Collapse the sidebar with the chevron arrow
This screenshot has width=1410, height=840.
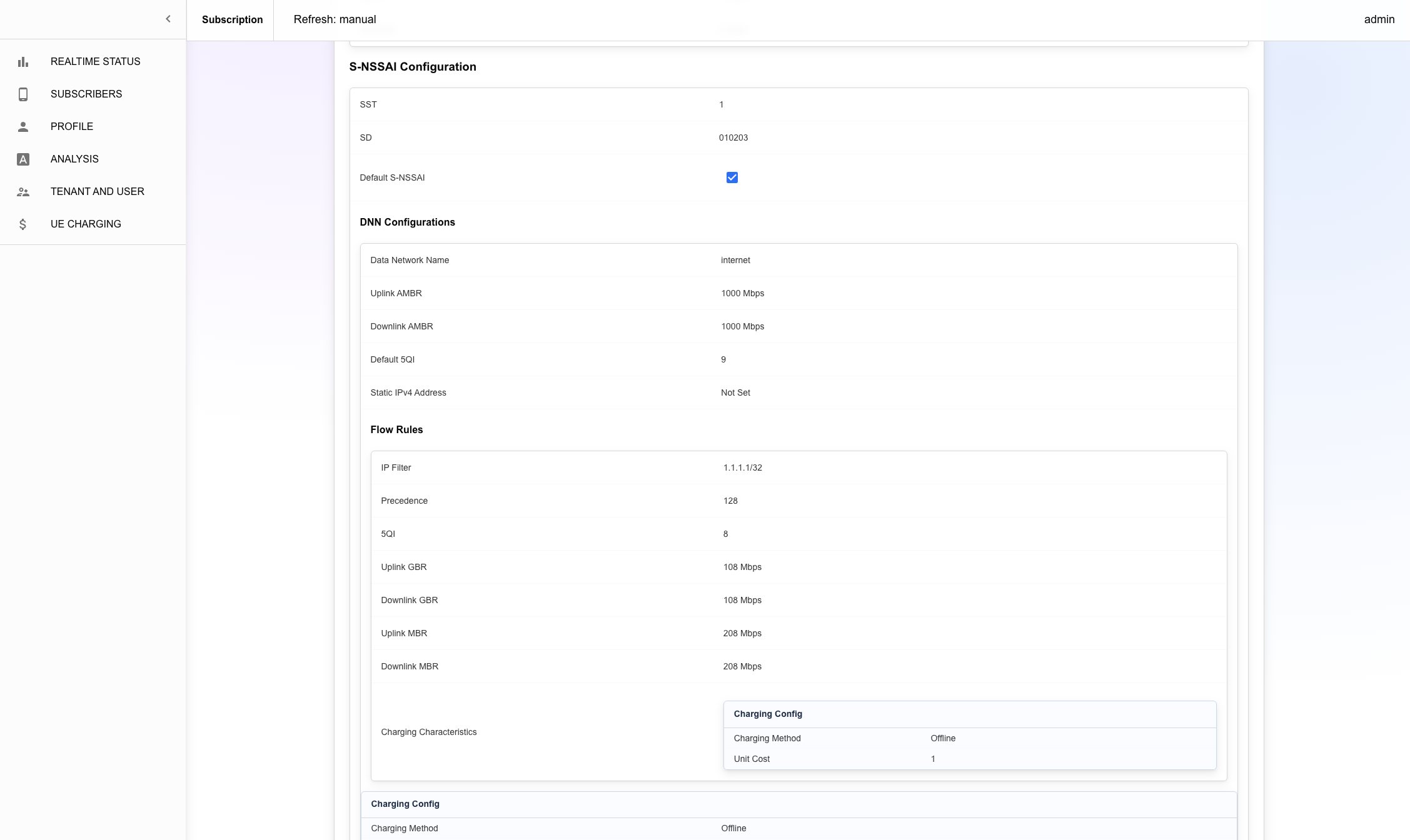click(168, 19)
